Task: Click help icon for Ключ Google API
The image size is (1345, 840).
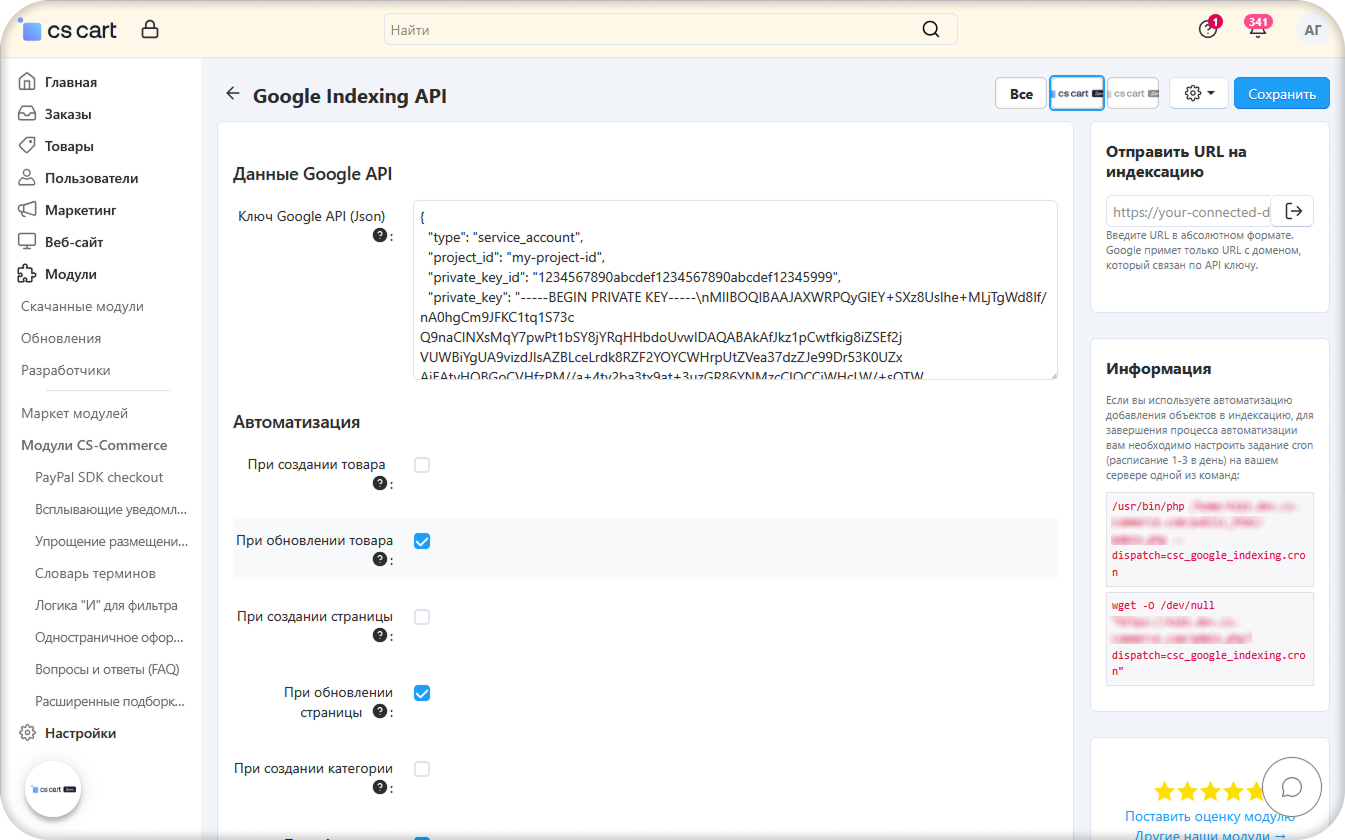Action: (x=380, y=236)
